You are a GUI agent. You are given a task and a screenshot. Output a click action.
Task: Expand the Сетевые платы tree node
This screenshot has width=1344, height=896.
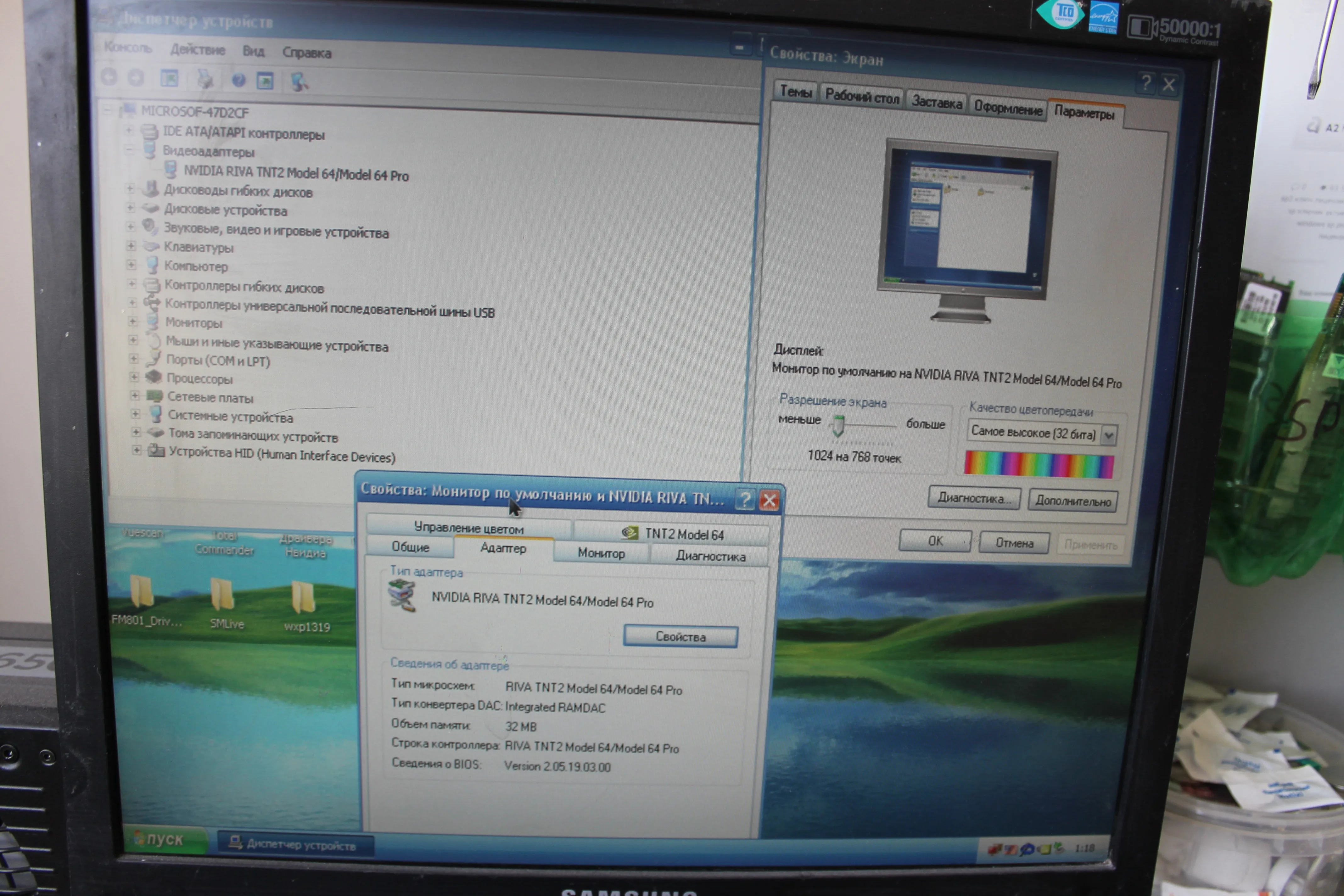(134, 395)
